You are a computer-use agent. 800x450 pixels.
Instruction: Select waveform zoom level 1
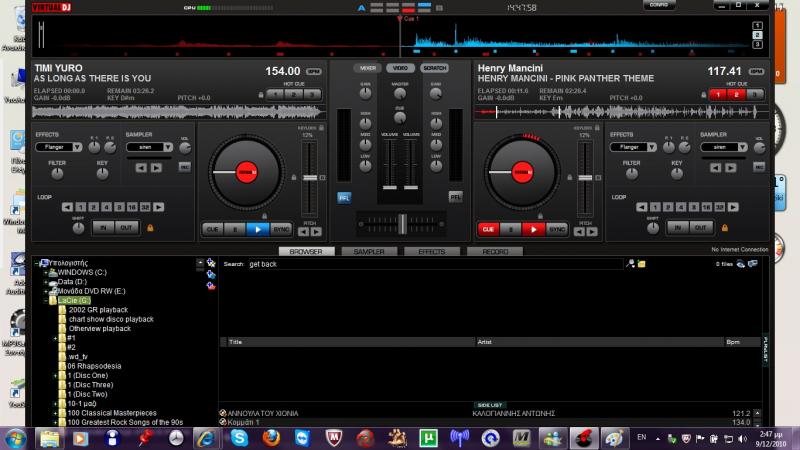[x=757, y=26]
